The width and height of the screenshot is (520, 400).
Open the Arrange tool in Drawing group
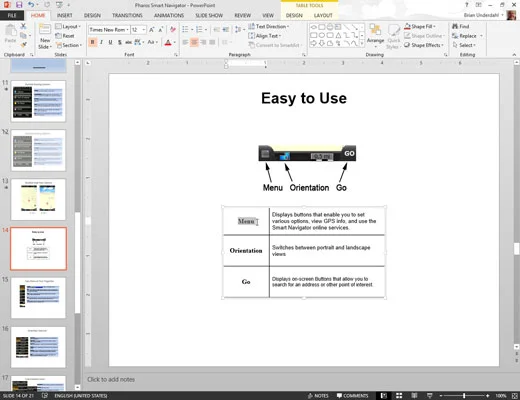click(x=375, y=35)
